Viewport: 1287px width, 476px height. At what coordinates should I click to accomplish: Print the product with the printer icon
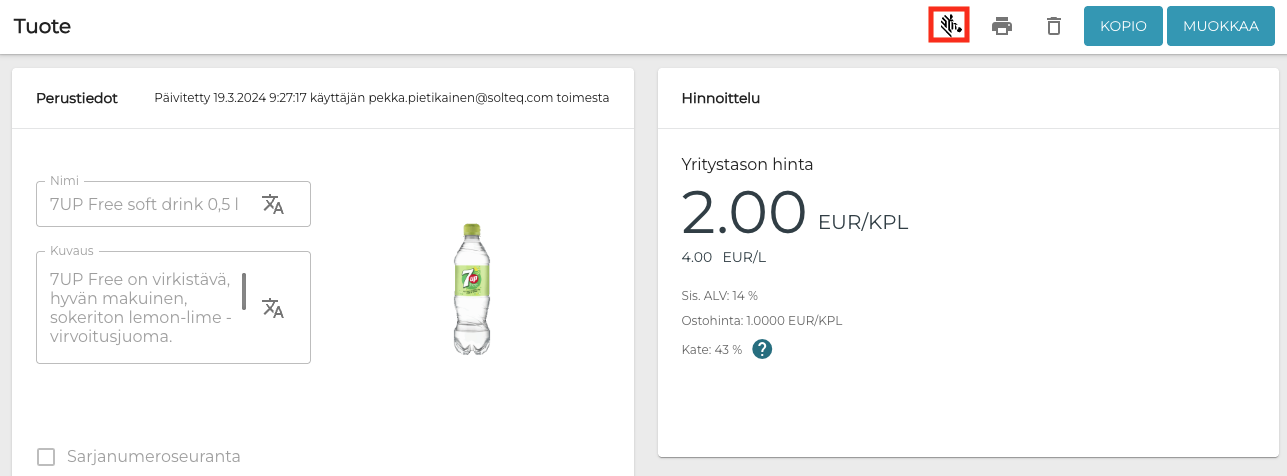(1002, 26)
